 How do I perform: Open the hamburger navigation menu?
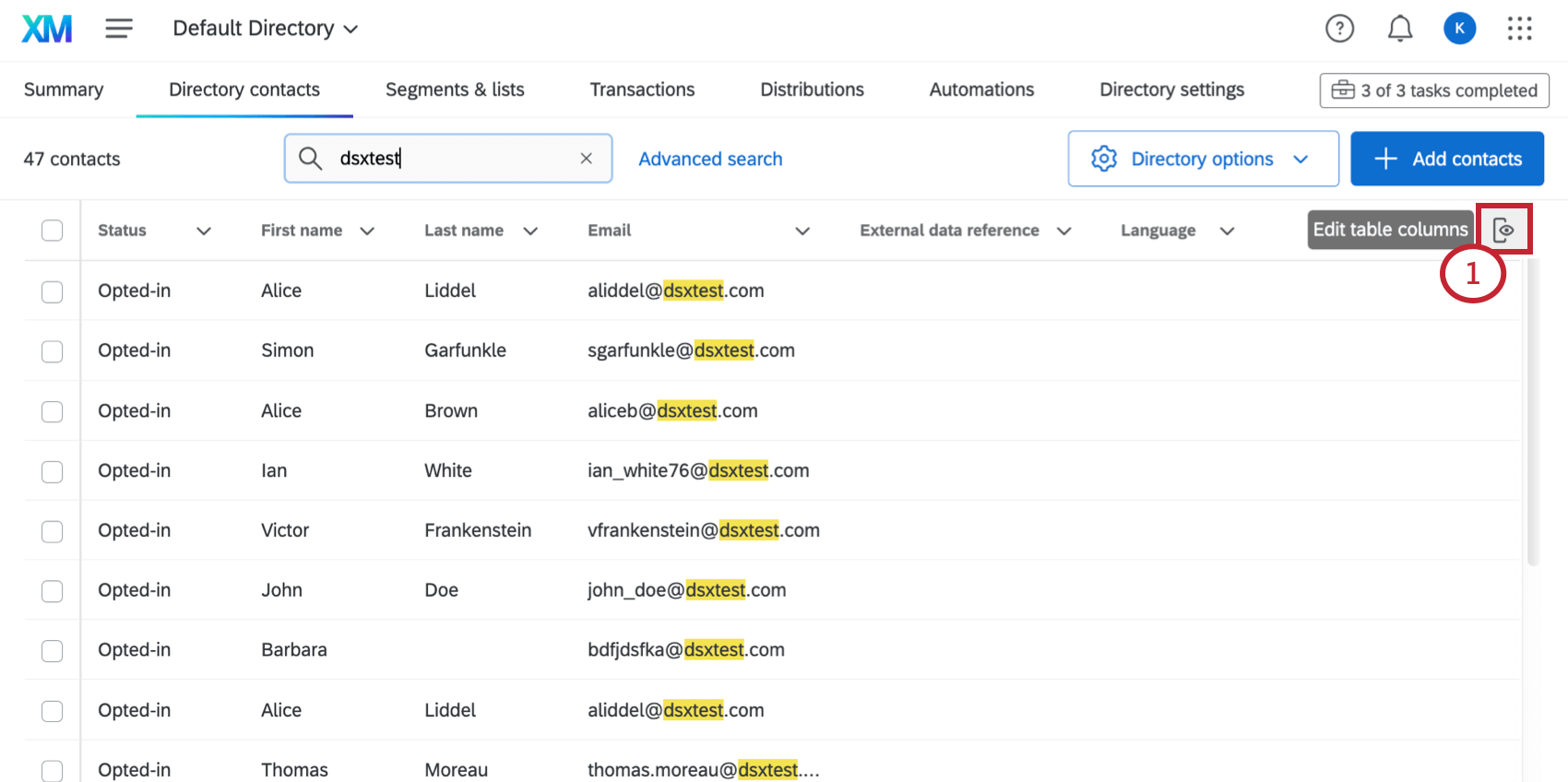pyautogui.click(x=119, y=29)
